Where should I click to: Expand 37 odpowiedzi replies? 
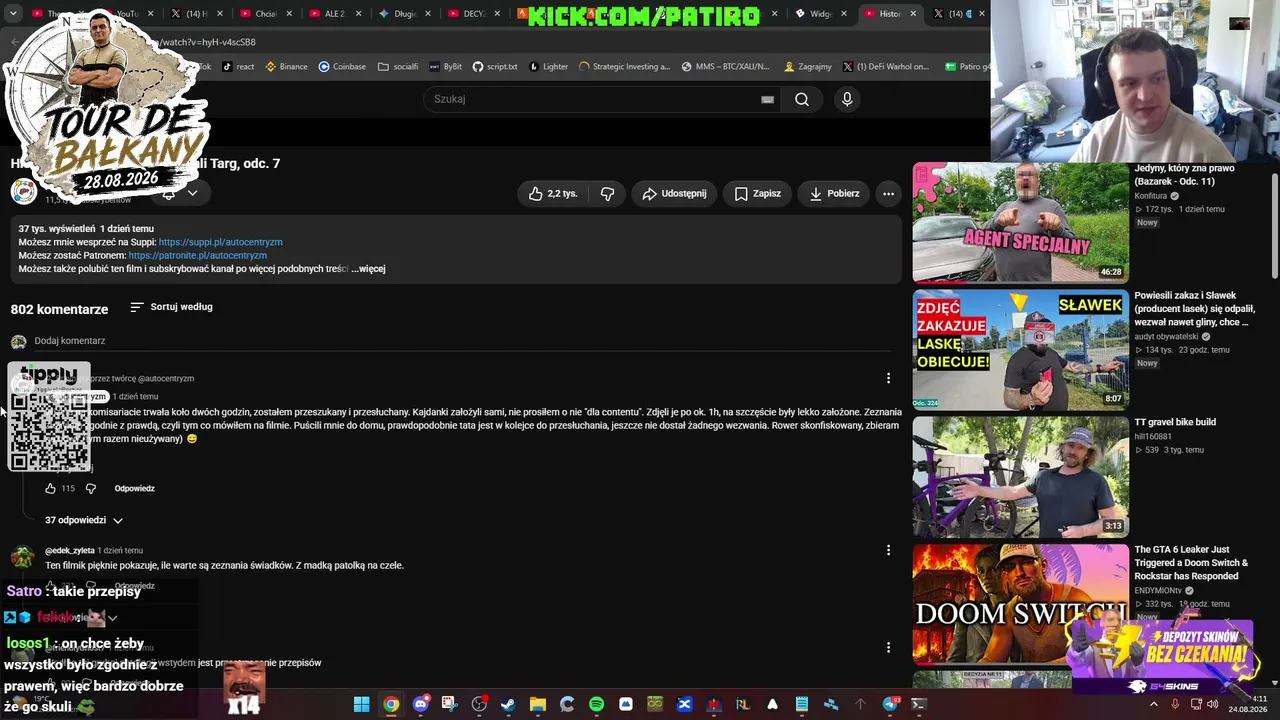pos(84,520)
